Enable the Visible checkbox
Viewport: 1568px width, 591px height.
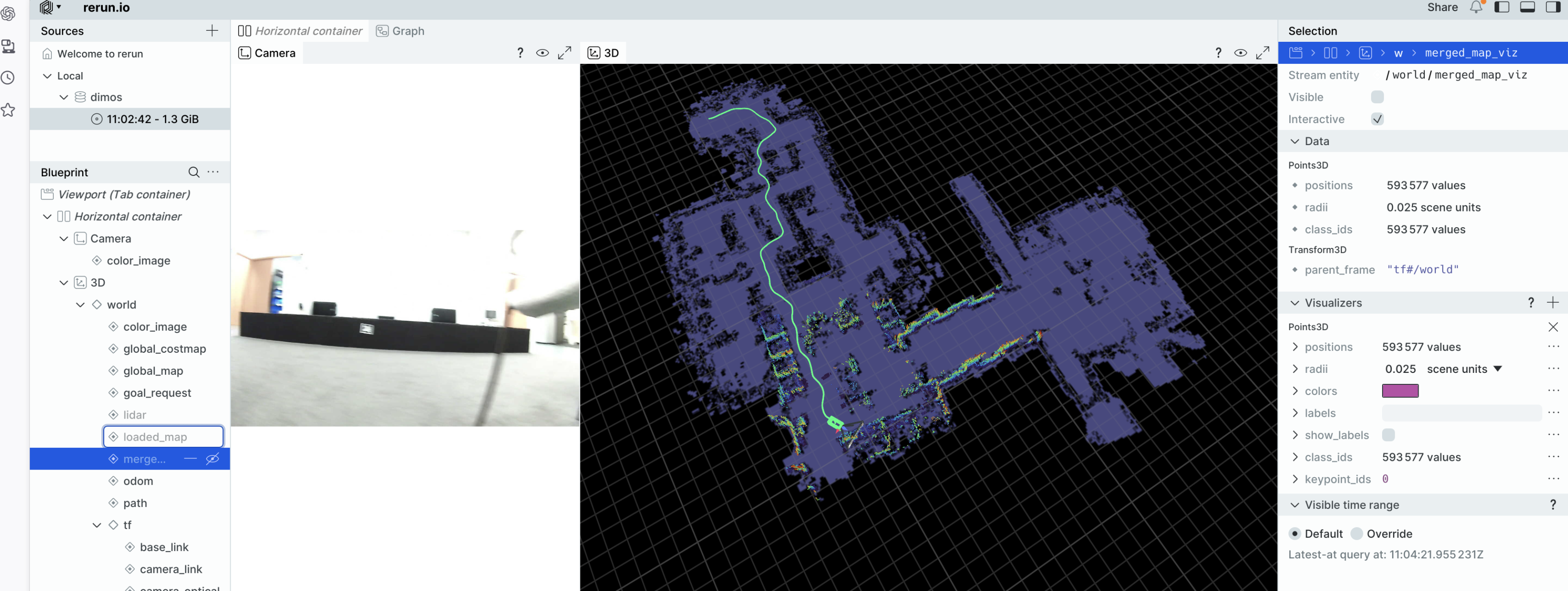[1377, 97]
